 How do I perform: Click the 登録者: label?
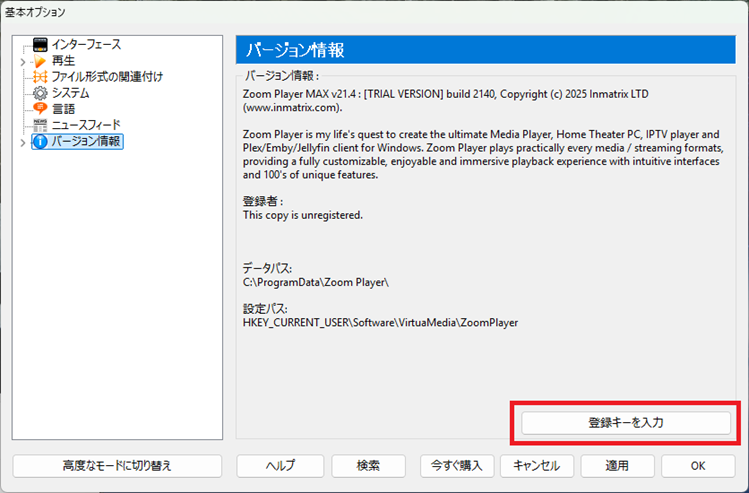pyautogui.click(x=263, y=202)
